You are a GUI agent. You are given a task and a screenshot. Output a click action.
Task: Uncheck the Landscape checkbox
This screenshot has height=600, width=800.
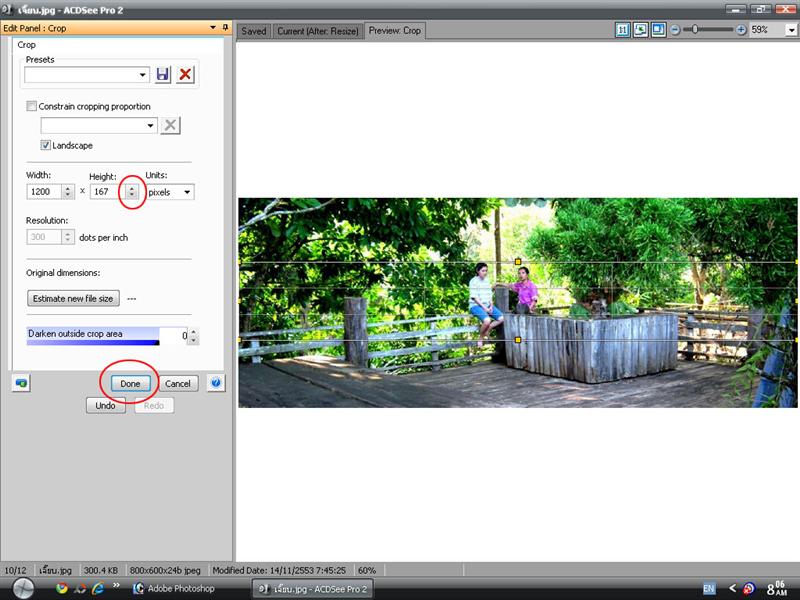(46, 145)
